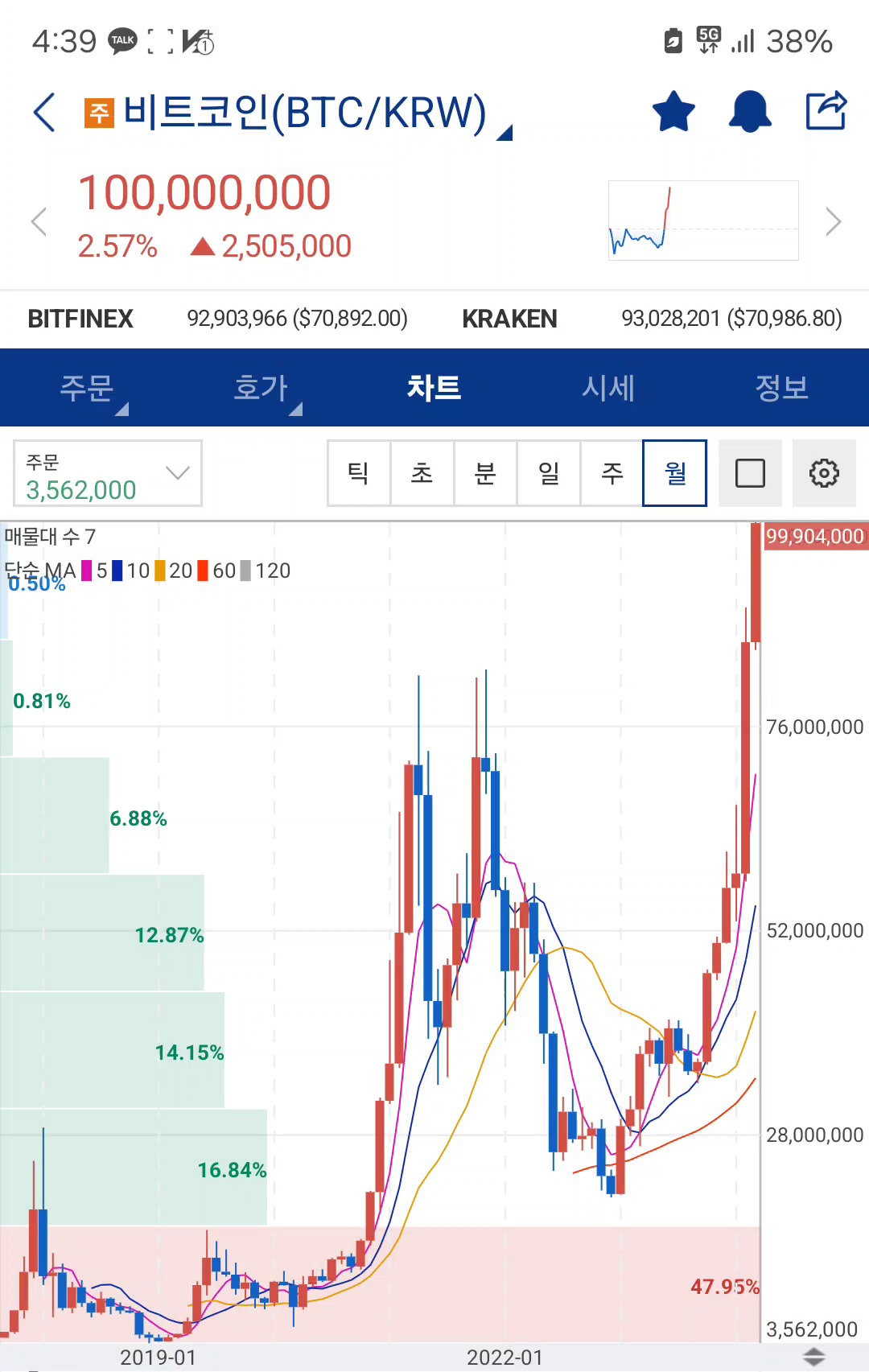The width and height of the screenshot is (869, 1372).
Task: Switch to the 주문 tab
Action: pos(87,388)
